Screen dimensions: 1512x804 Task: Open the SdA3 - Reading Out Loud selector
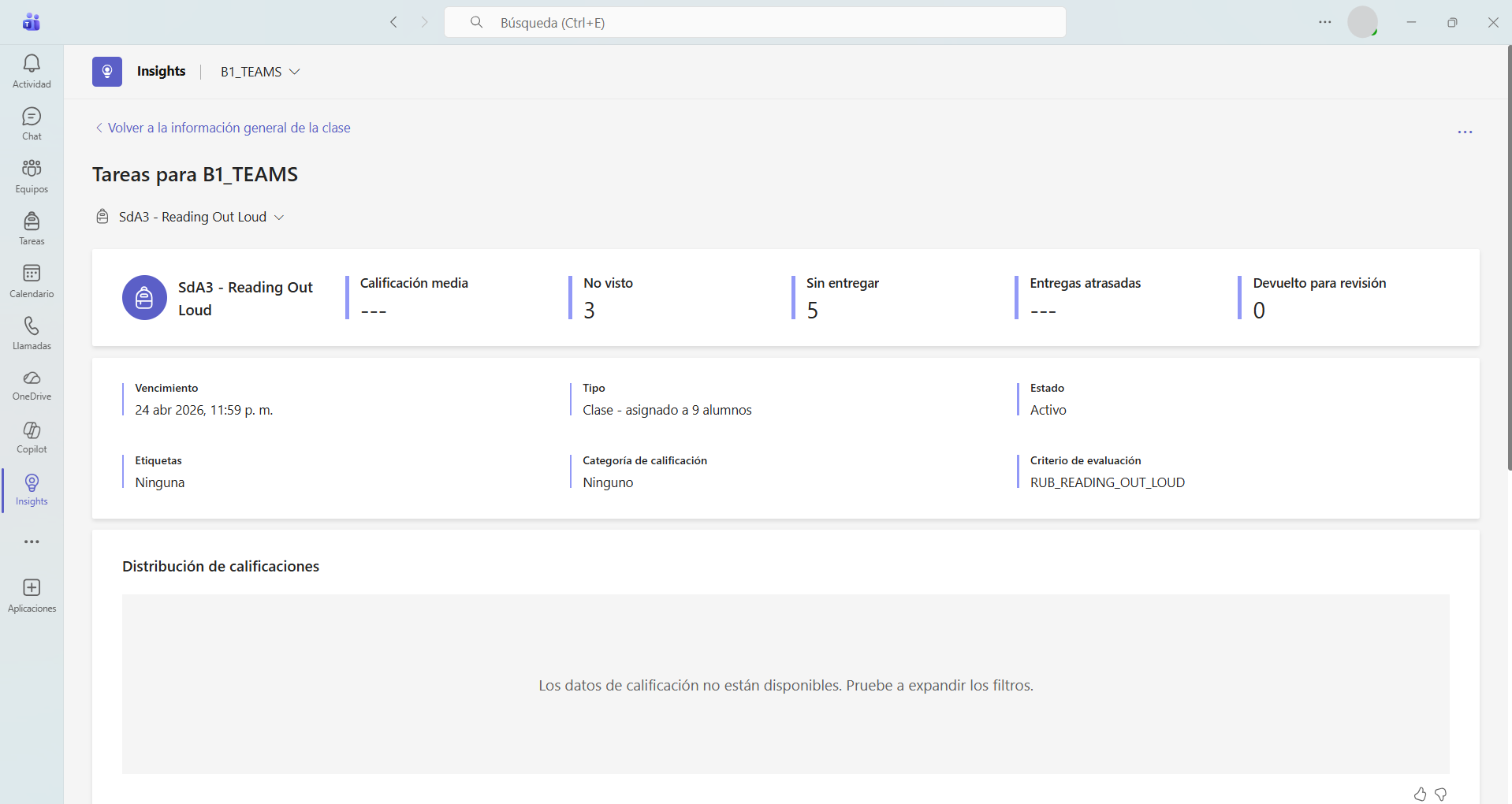201,217
